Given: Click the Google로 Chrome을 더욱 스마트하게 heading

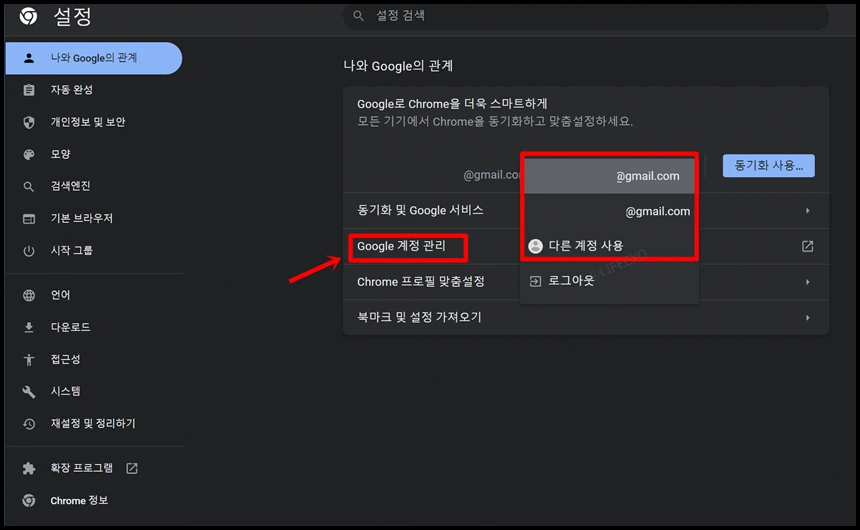Looking at the screenshot, I should coord(452,104).
